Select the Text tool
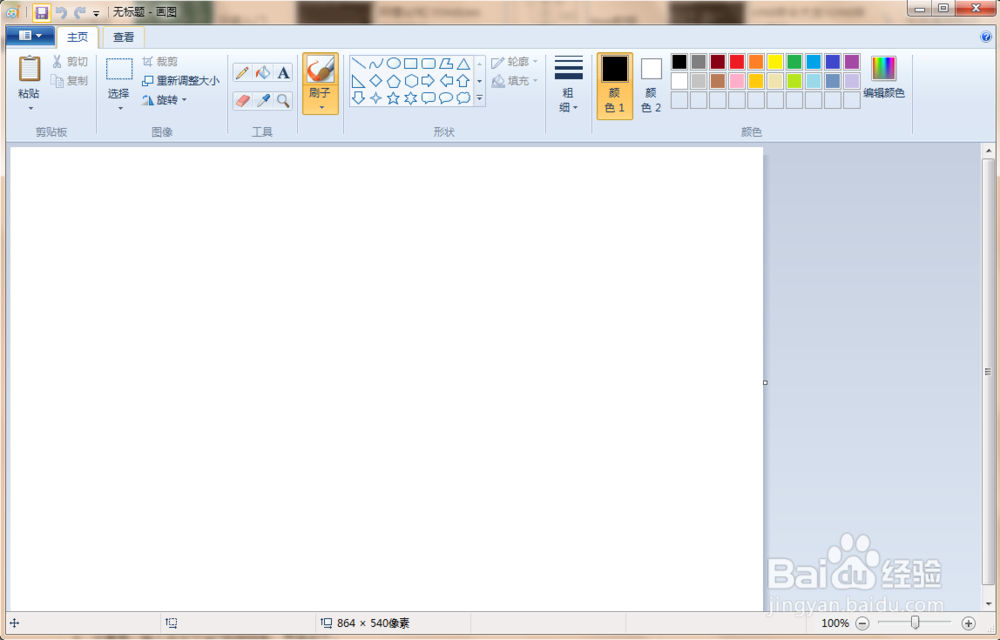 (283, 73)
